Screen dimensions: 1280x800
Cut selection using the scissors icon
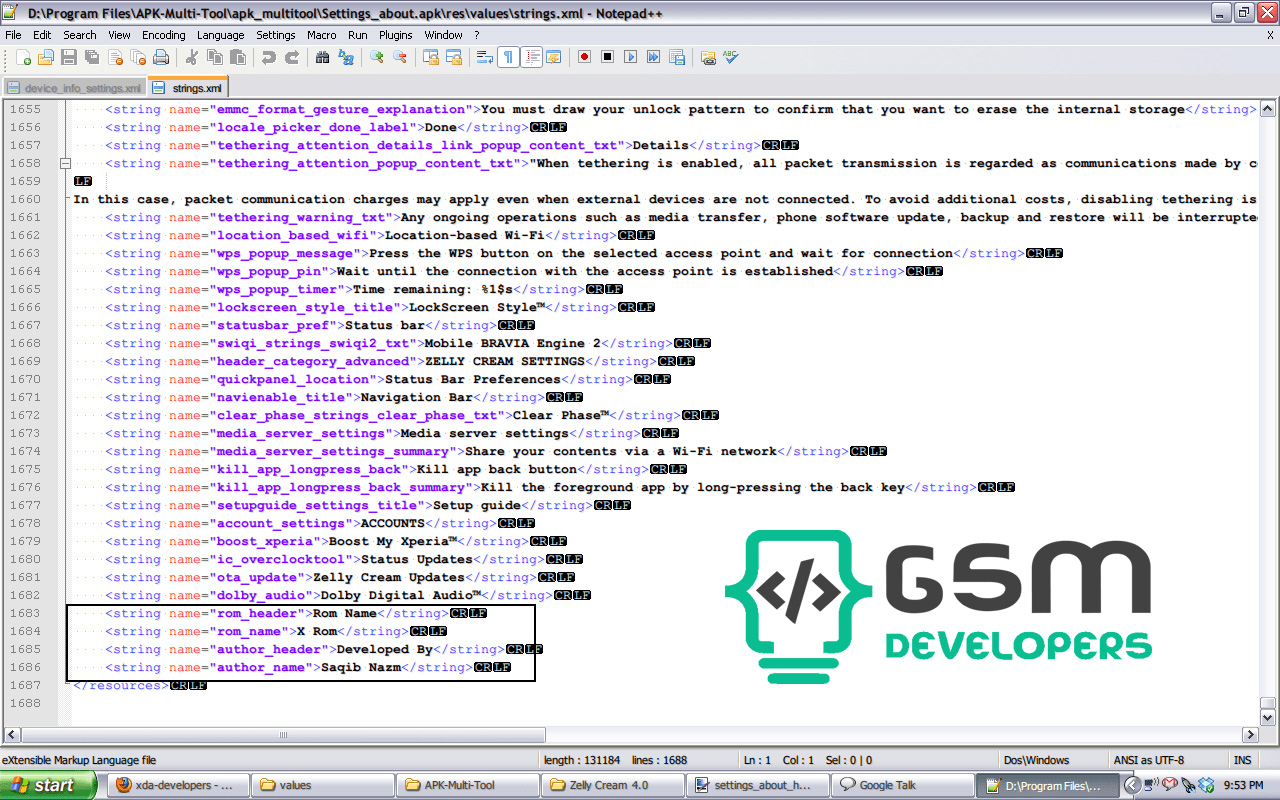(x=191, y=57)
